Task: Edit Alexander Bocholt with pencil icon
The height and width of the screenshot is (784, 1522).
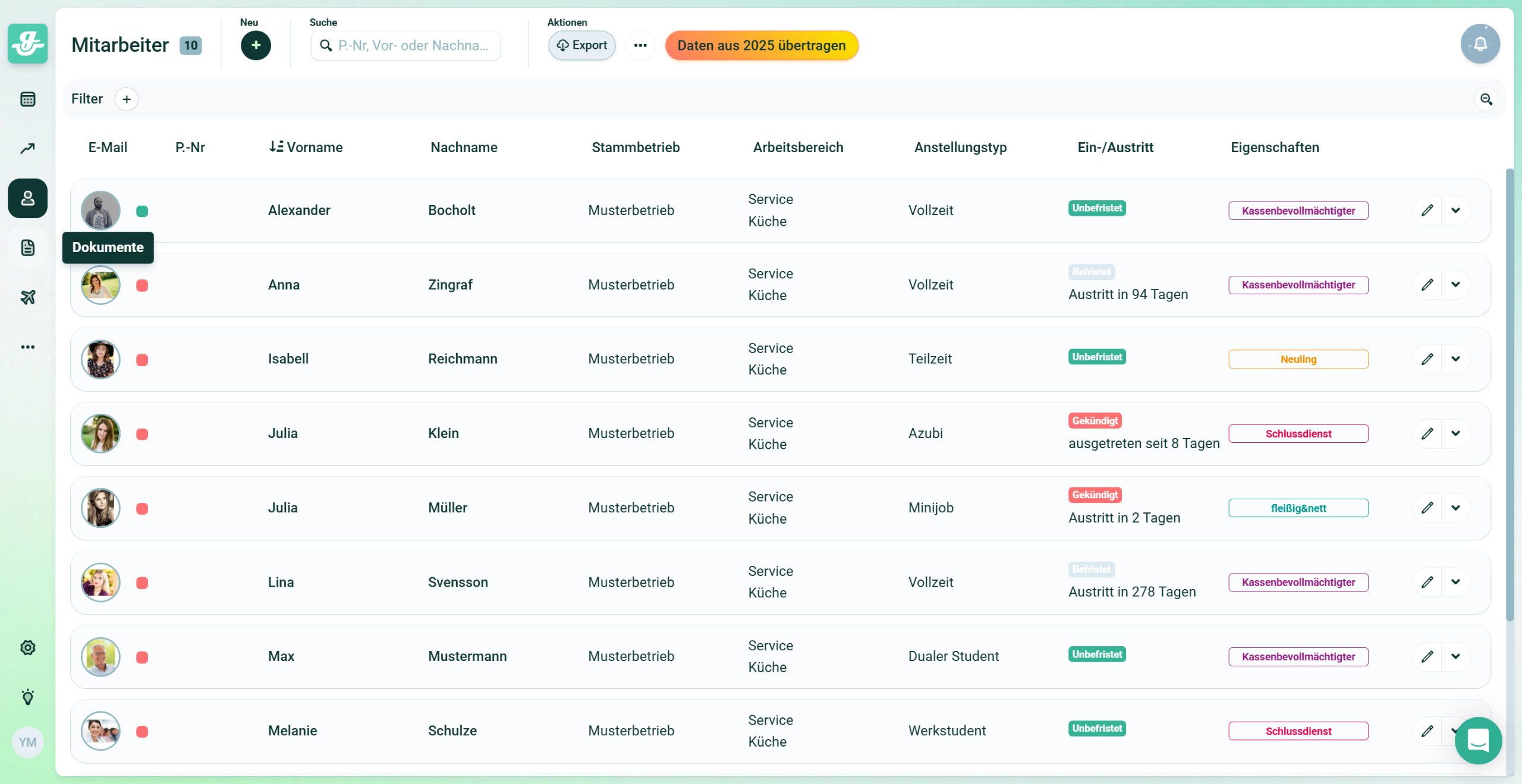Action: [x=1427, y=210]
